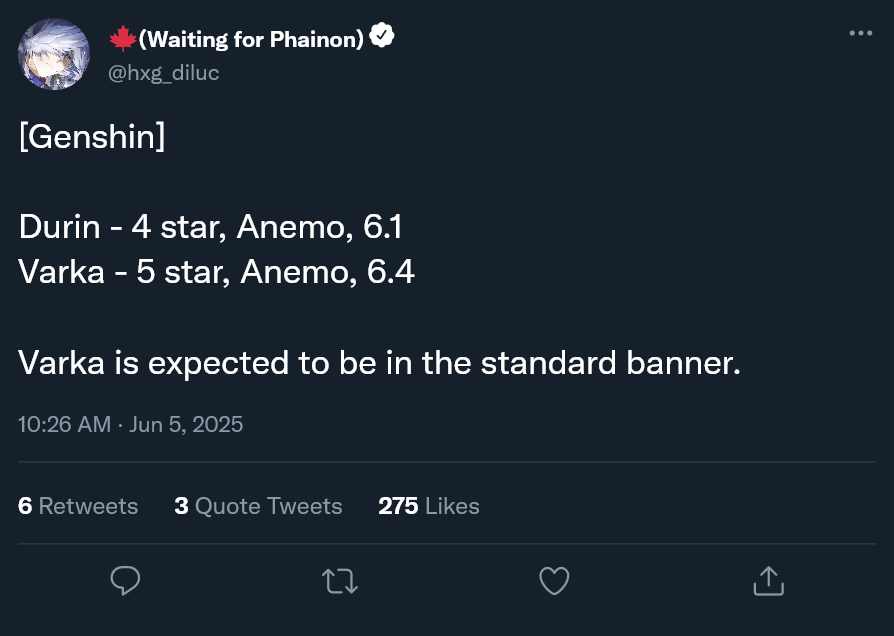The image size is (894, 636).
Task: View the 6 Retweets list
Action: (78, 506)
